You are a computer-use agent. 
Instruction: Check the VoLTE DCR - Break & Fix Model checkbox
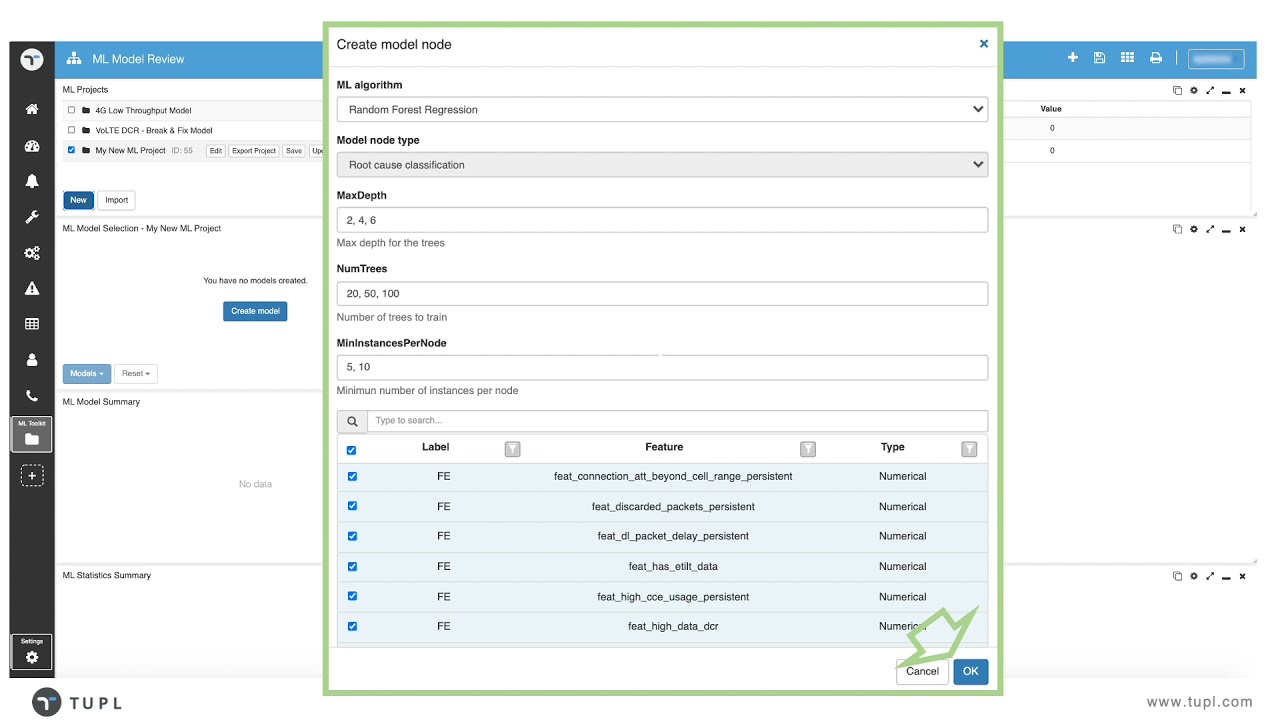coord(71,130)
